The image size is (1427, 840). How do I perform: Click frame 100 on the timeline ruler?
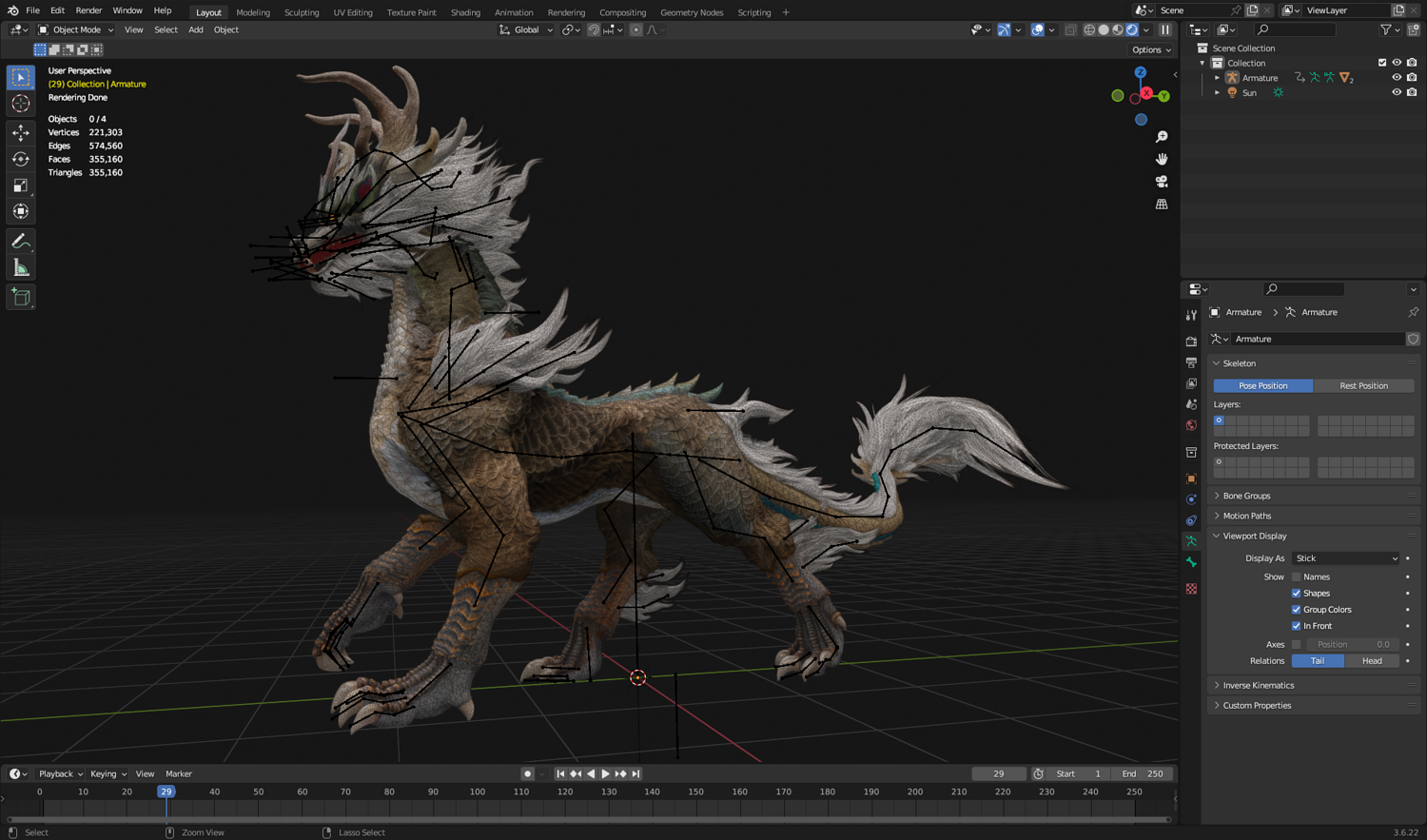(477, 791)
